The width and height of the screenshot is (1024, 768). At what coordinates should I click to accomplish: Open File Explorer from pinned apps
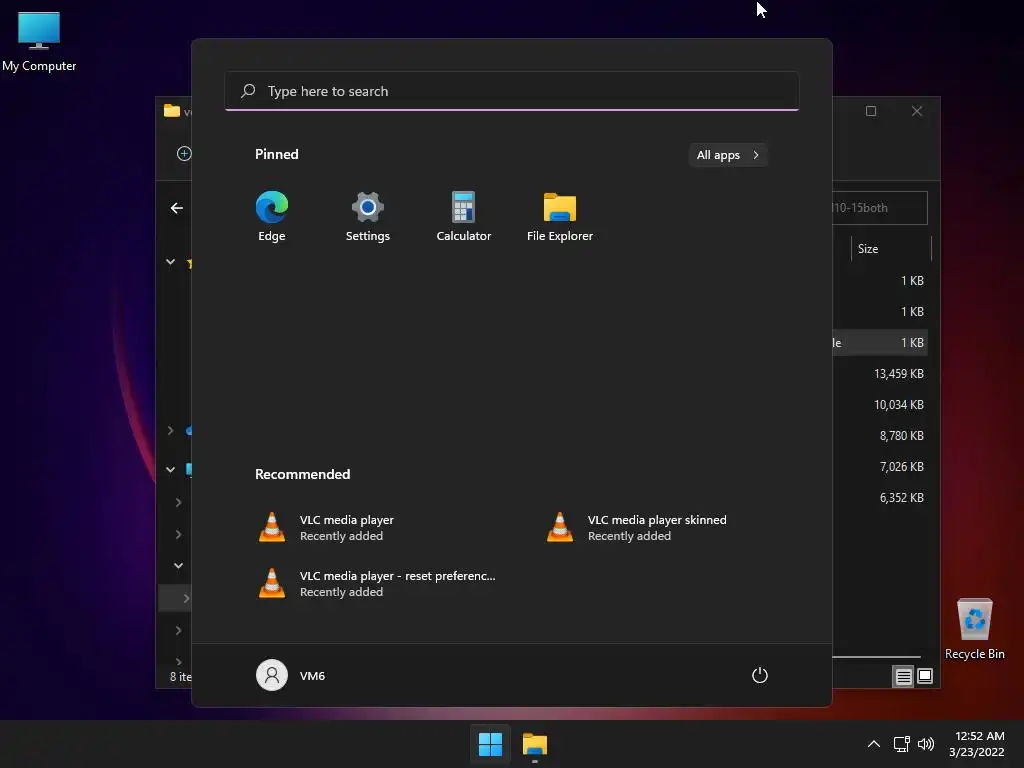[x=560, y=217]
